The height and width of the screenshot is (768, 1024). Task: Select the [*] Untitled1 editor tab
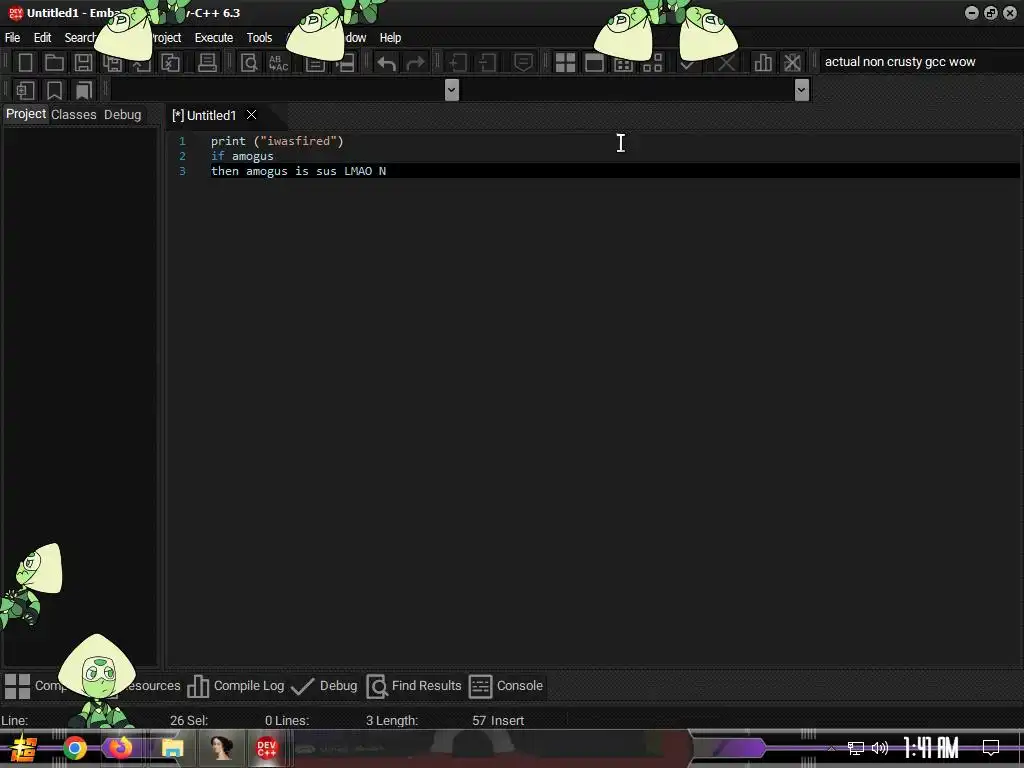coord(204,116)
